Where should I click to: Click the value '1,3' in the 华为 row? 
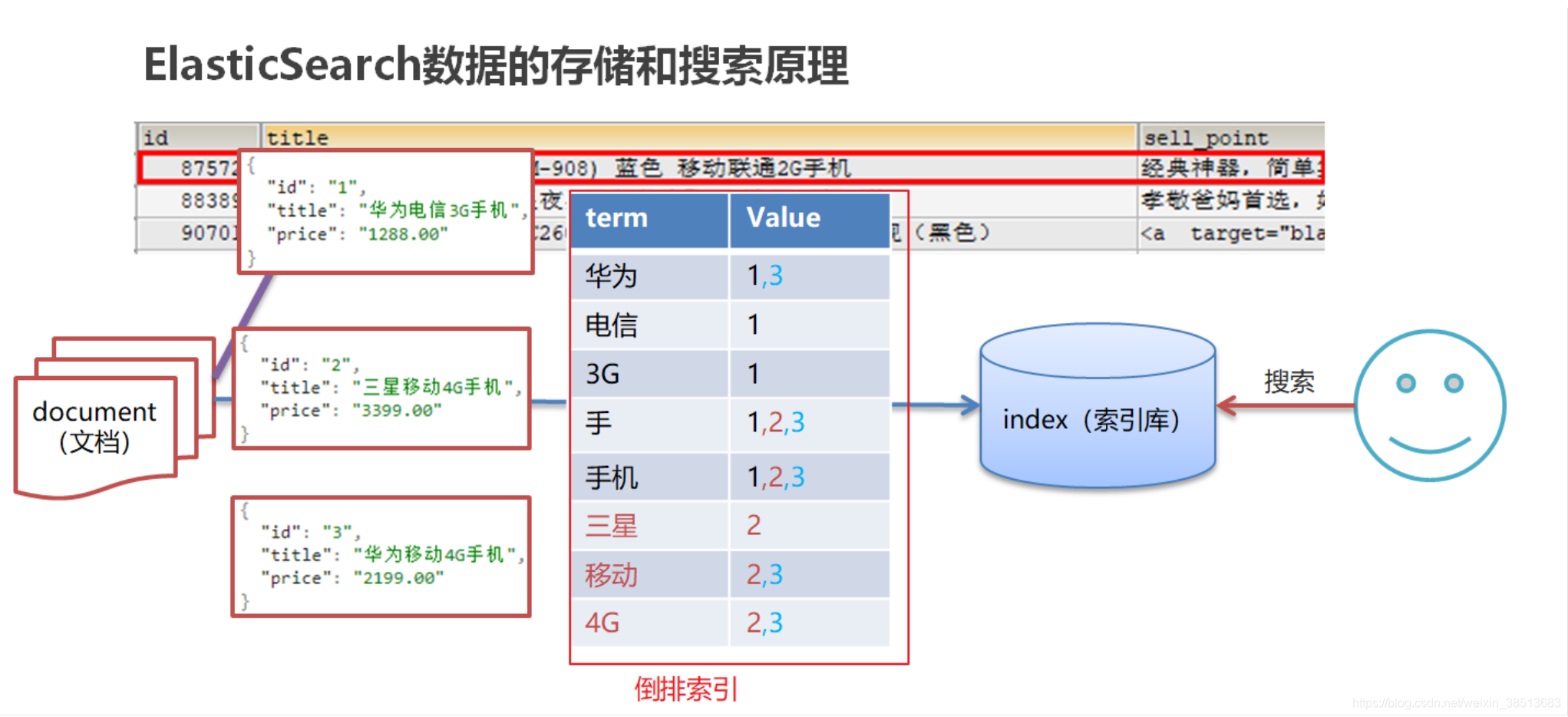pyautogui.click(x=765, y=276)
